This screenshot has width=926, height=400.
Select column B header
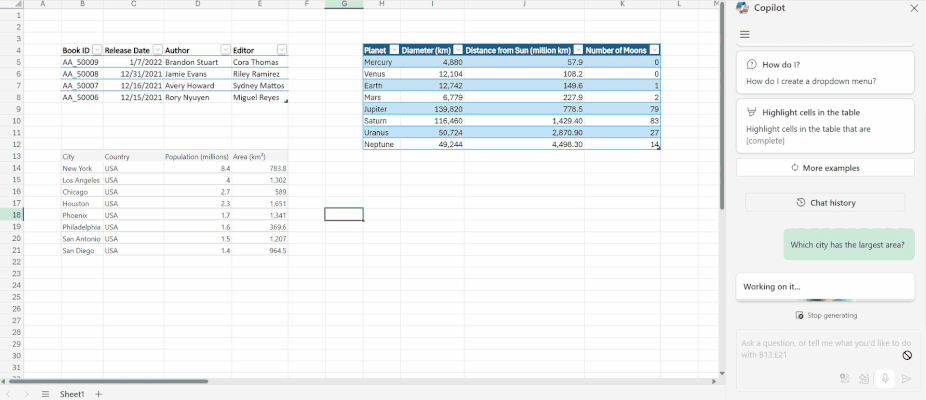click(x=82, y=4)
